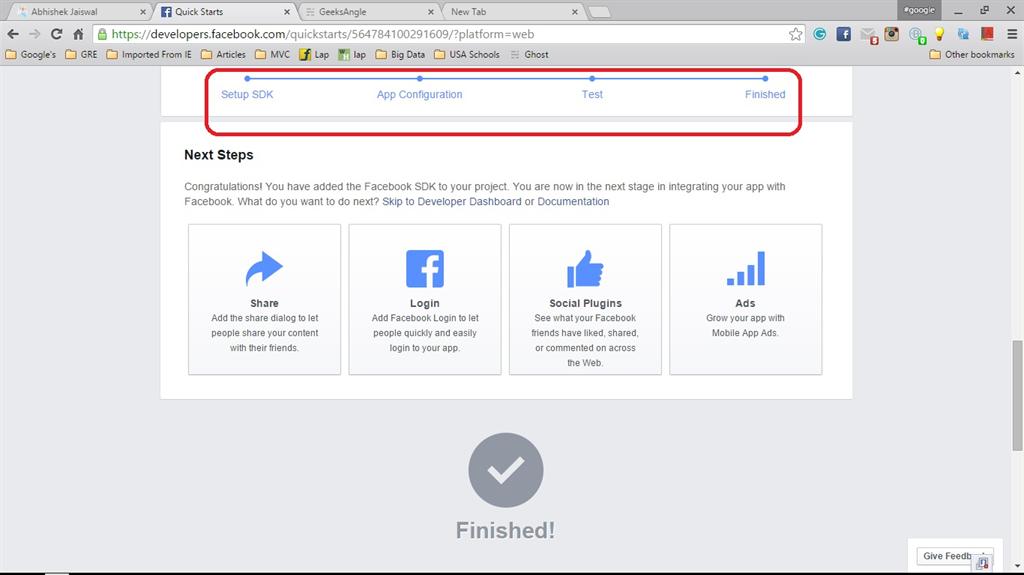Click the Facebook Login logo icon
This screenshot has height=575, width=1024.
click(424, 269)
